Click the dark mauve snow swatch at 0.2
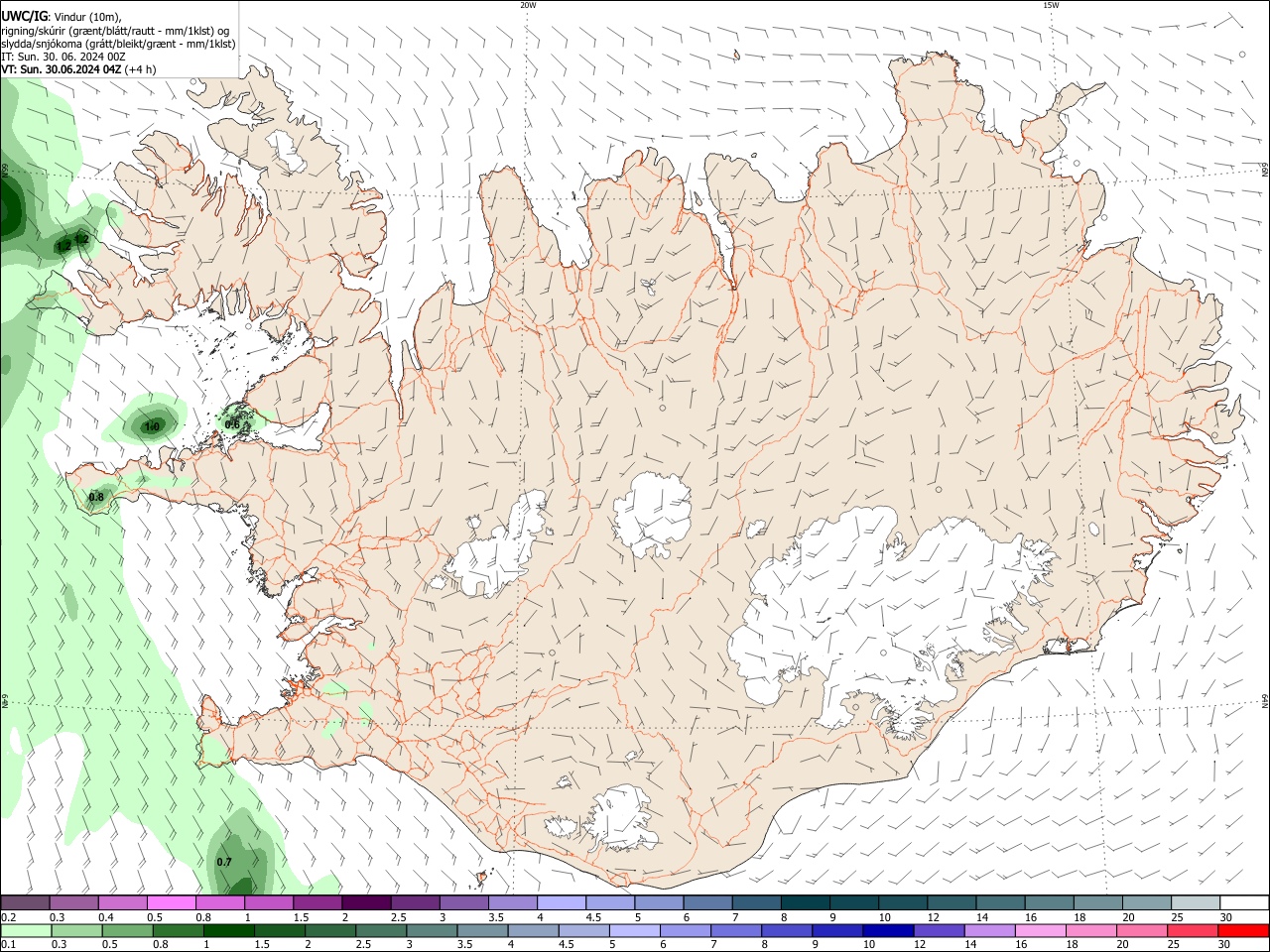 click(x=25, y=902)
